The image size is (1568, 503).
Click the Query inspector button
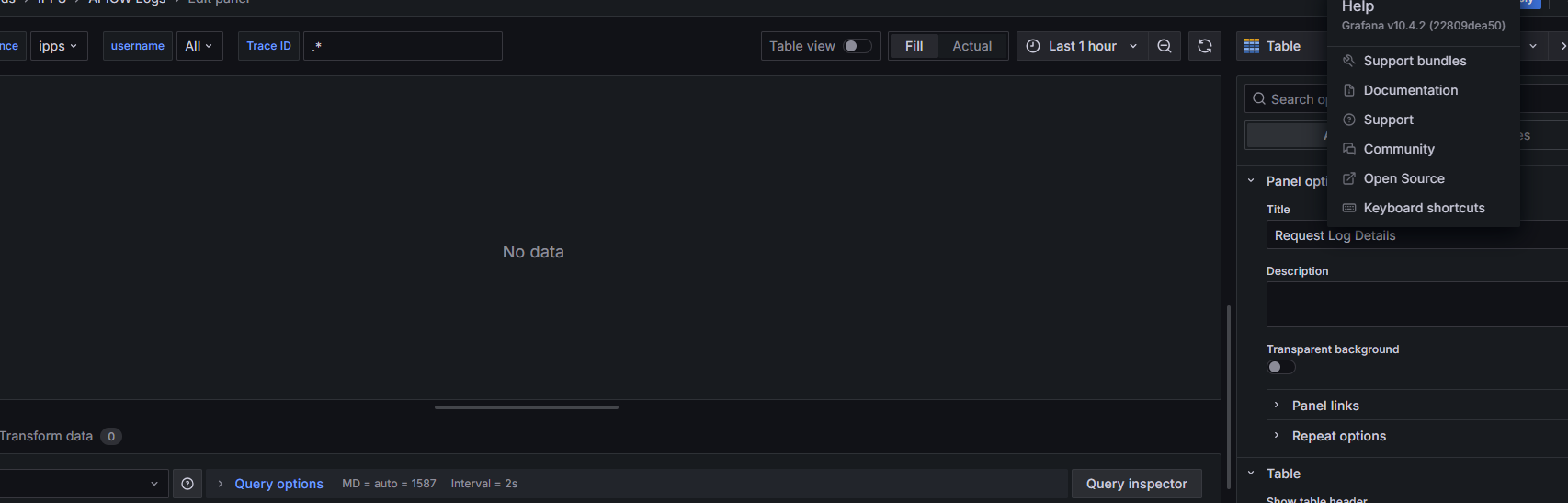point(1137,484)
